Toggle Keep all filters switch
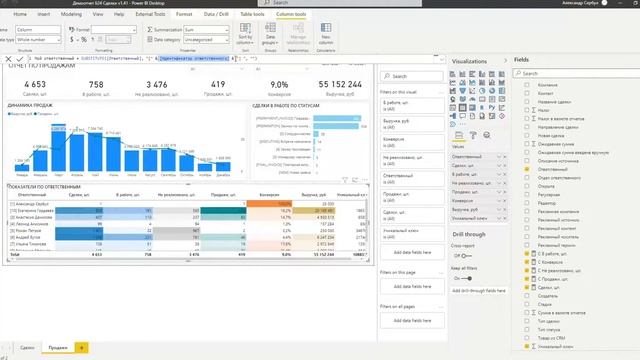640x360 pixels. coord(467,278)
